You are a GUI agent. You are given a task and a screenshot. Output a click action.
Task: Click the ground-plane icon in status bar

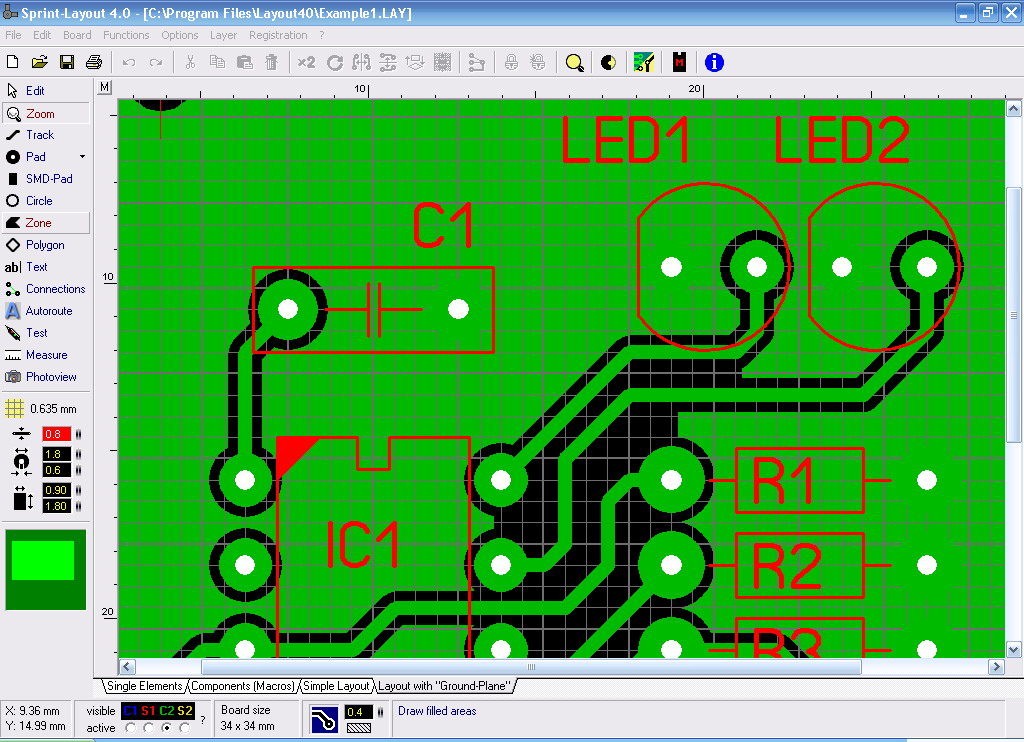[x=324, y=719]
